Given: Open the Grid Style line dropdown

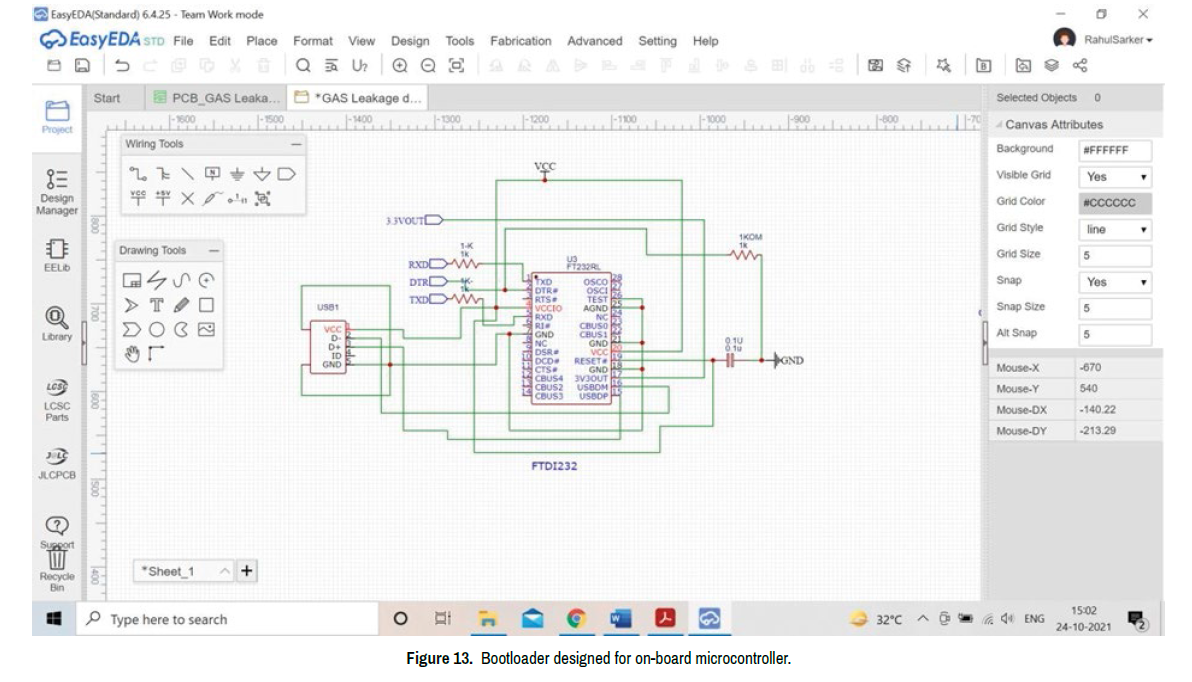Looking at the screenshot, I should [1116, 229].
